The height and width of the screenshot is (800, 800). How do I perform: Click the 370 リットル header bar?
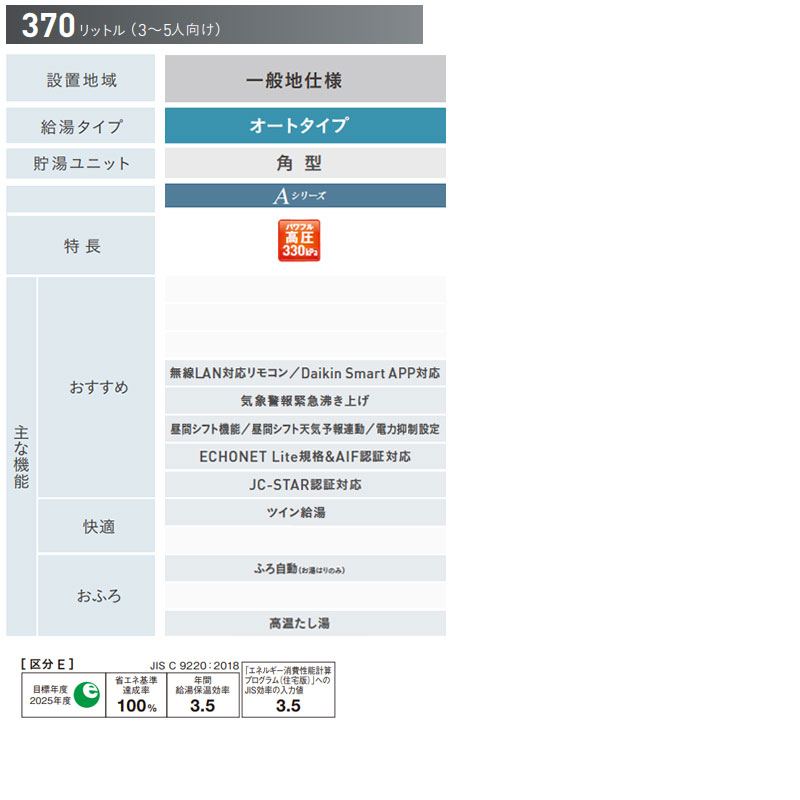pos(214,24)
